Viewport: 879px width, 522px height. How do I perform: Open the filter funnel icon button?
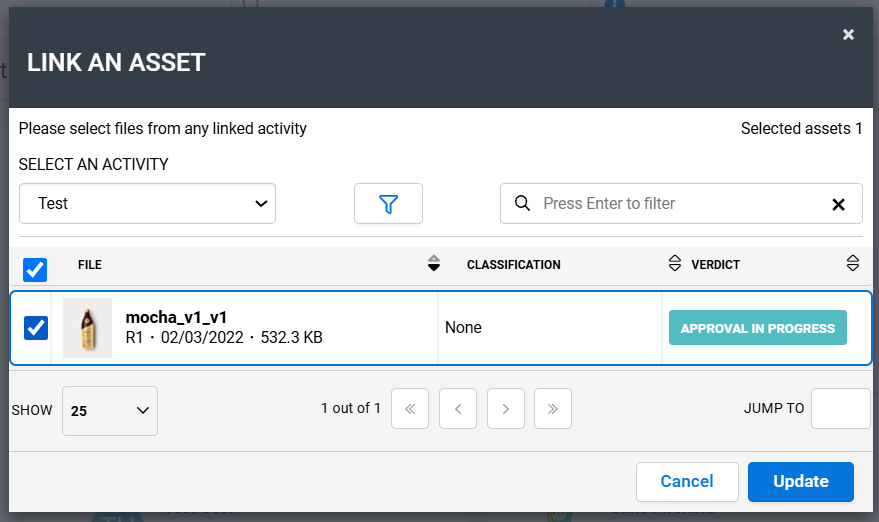[388, 204]
